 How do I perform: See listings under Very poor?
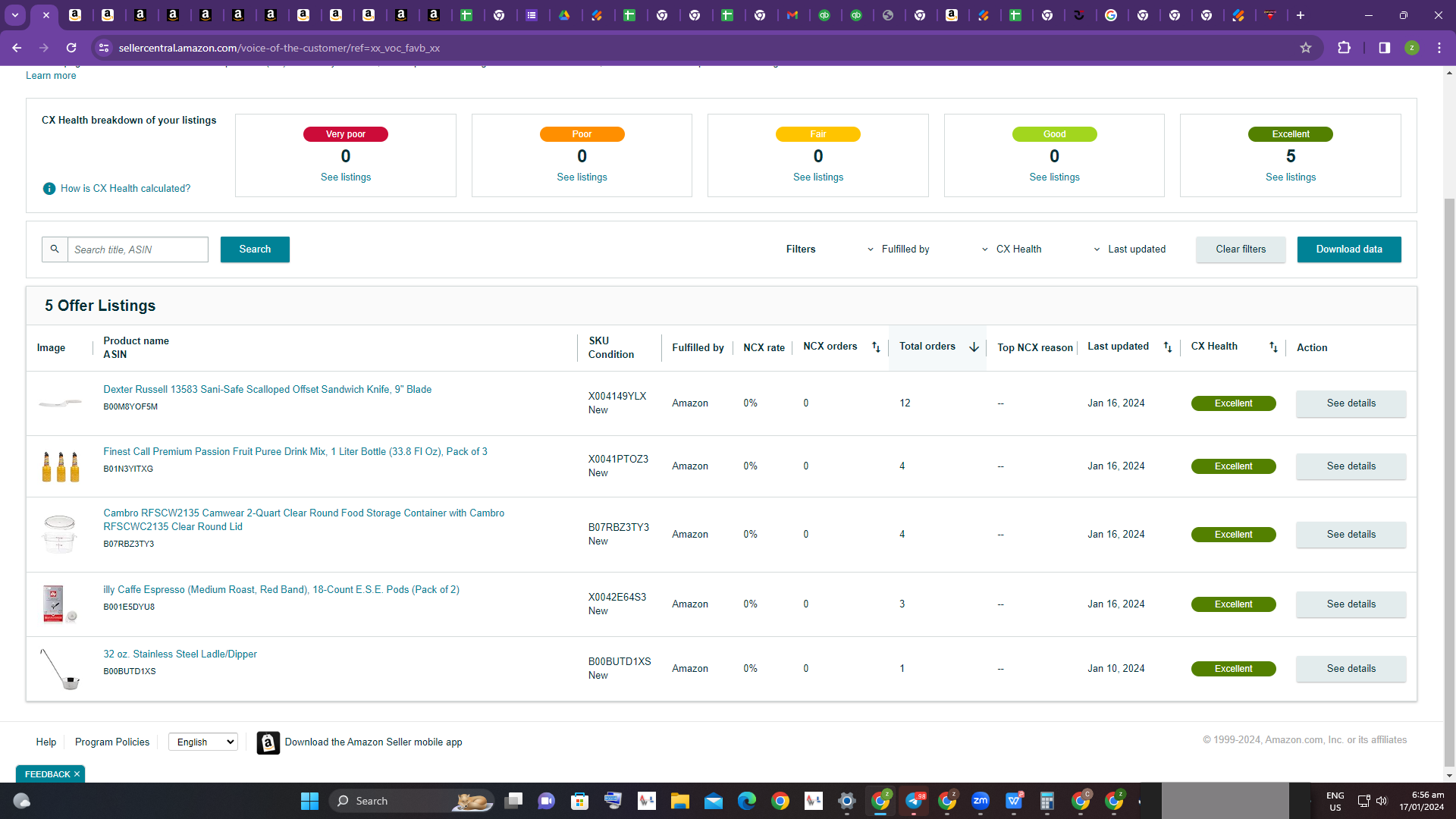click(x=346, y=177)
